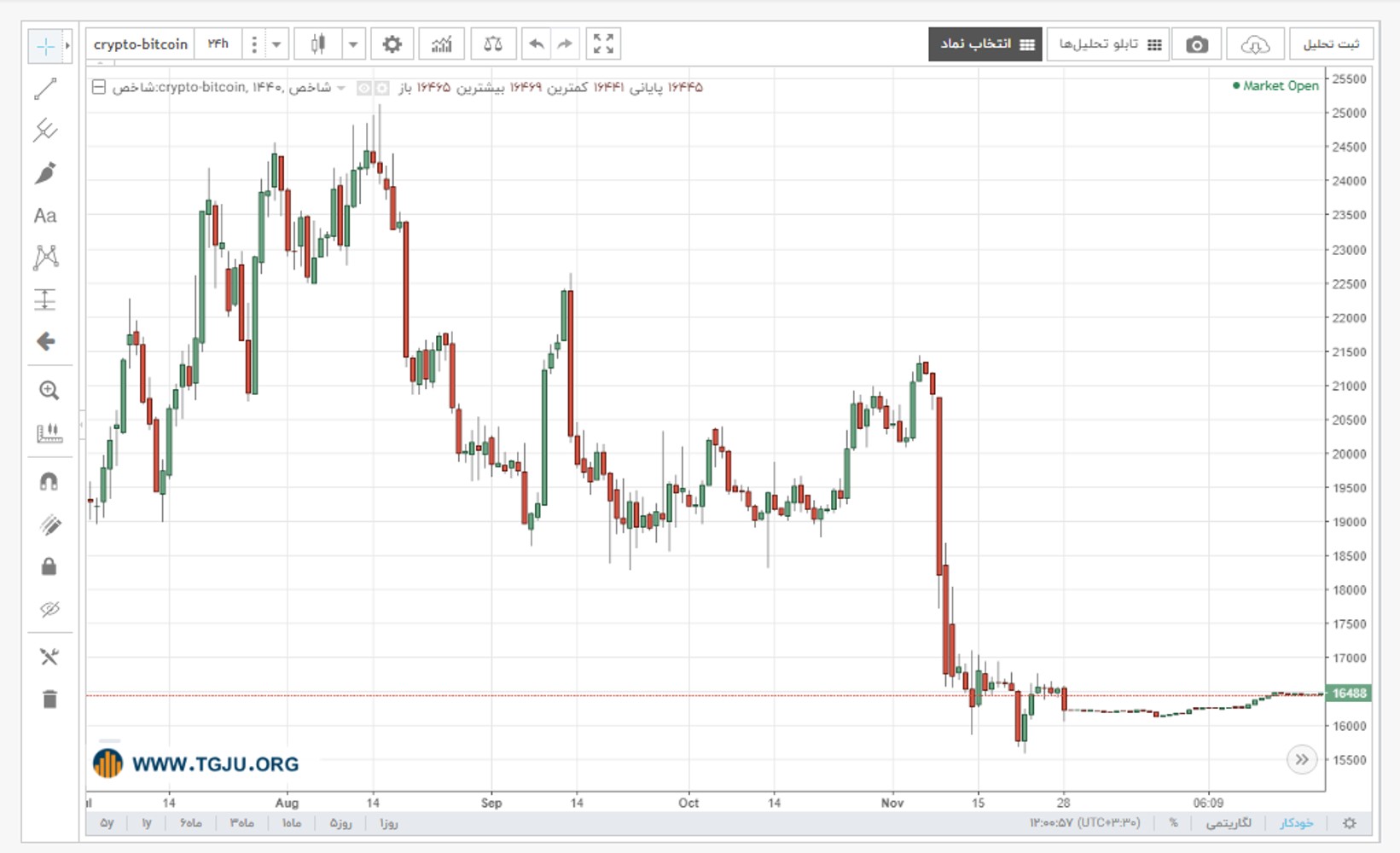1400x853 pixels.
Task: Toggle stay-in-drawing-mode pencil icon
Action: [49, 525]
